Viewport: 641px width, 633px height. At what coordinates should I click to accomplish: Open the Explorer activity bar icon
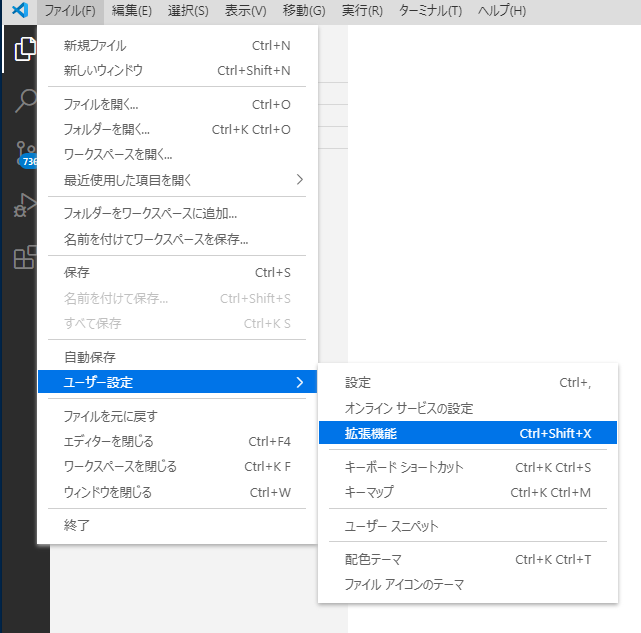point(25,49)
